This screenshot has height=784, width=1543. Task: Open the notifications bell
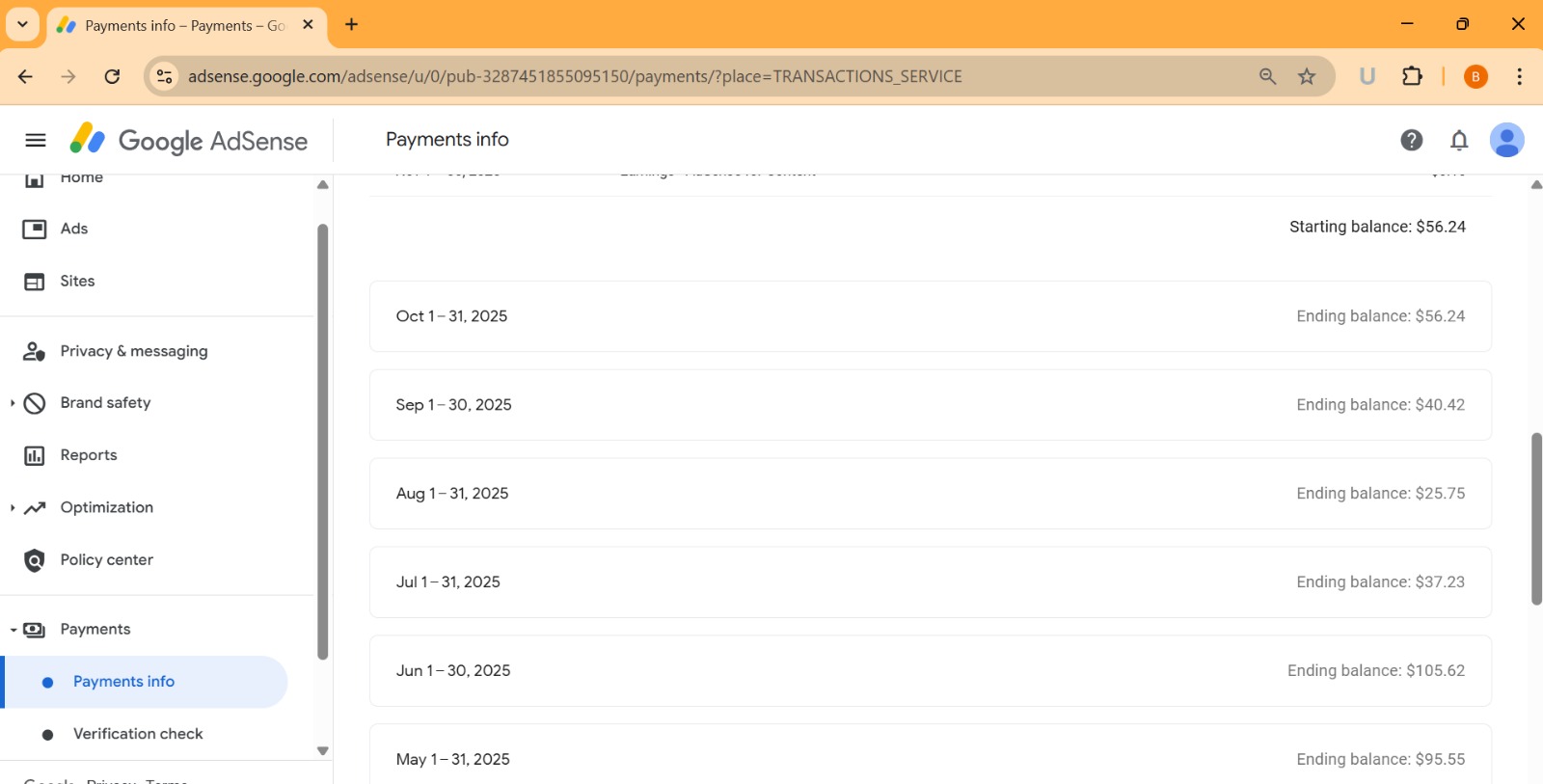click(1459, 141)
